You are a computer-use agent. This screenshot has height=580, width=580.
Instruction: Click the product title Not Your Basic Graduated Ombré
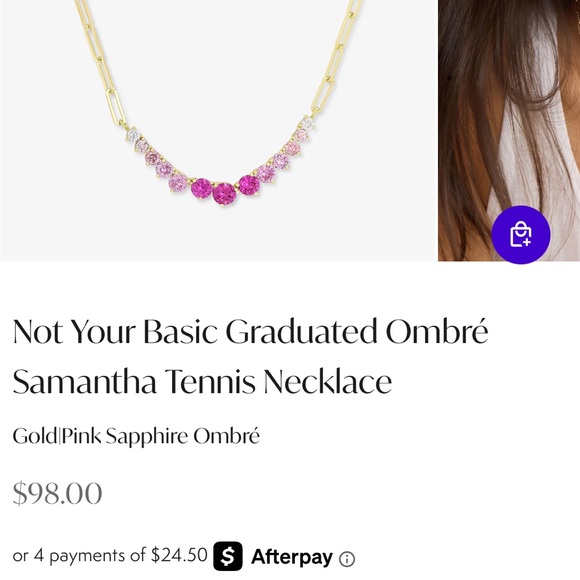tap(250, 331)
